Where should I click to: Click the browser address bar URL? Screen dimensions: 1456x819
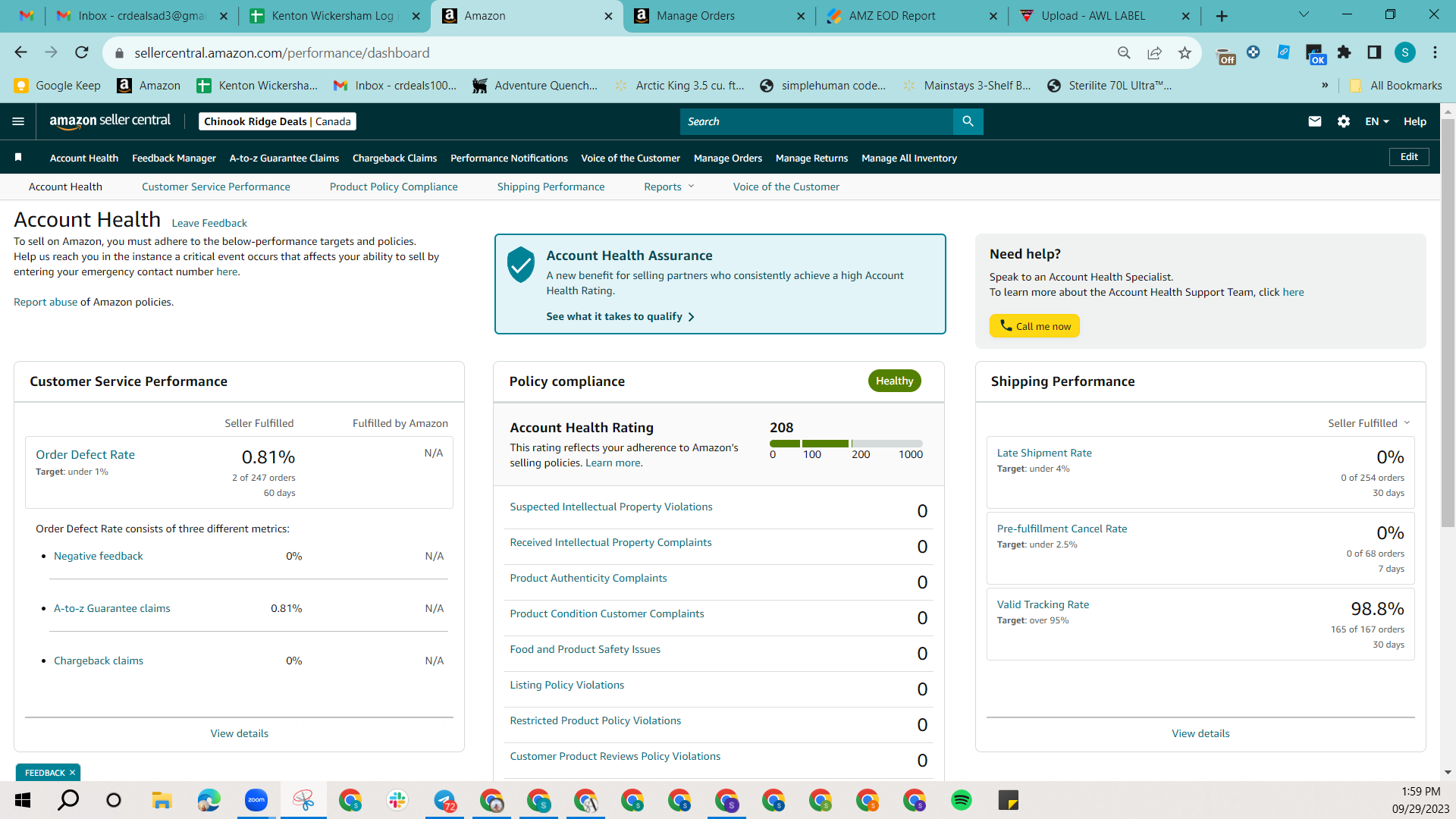(281, 52)
